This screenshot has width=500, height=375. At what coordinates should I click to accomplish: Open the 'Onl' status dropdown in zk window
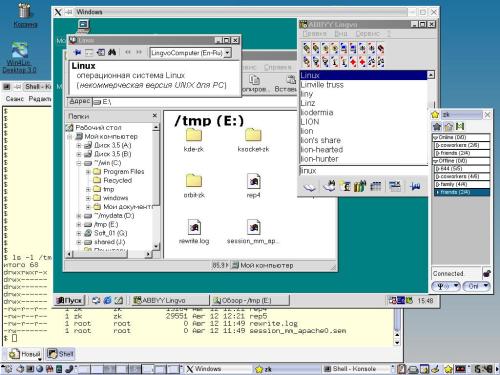(477, 286)
